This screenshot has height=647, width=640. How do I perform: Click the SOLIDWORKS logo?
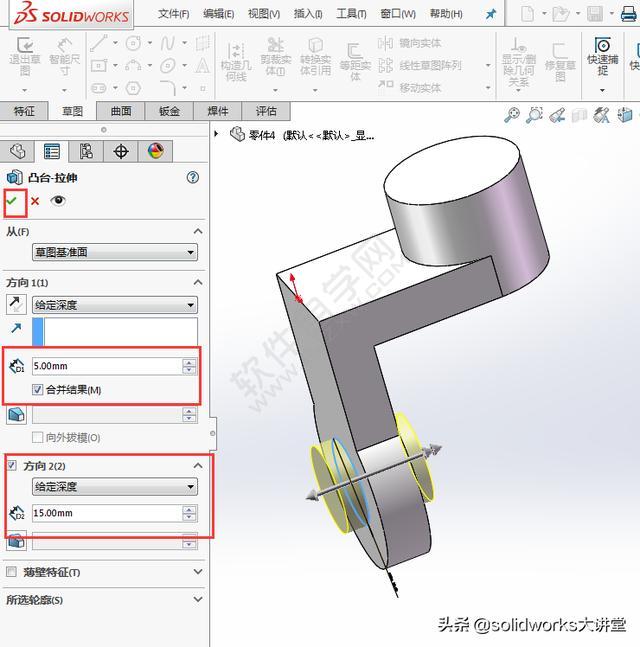[x=71, y=14]
